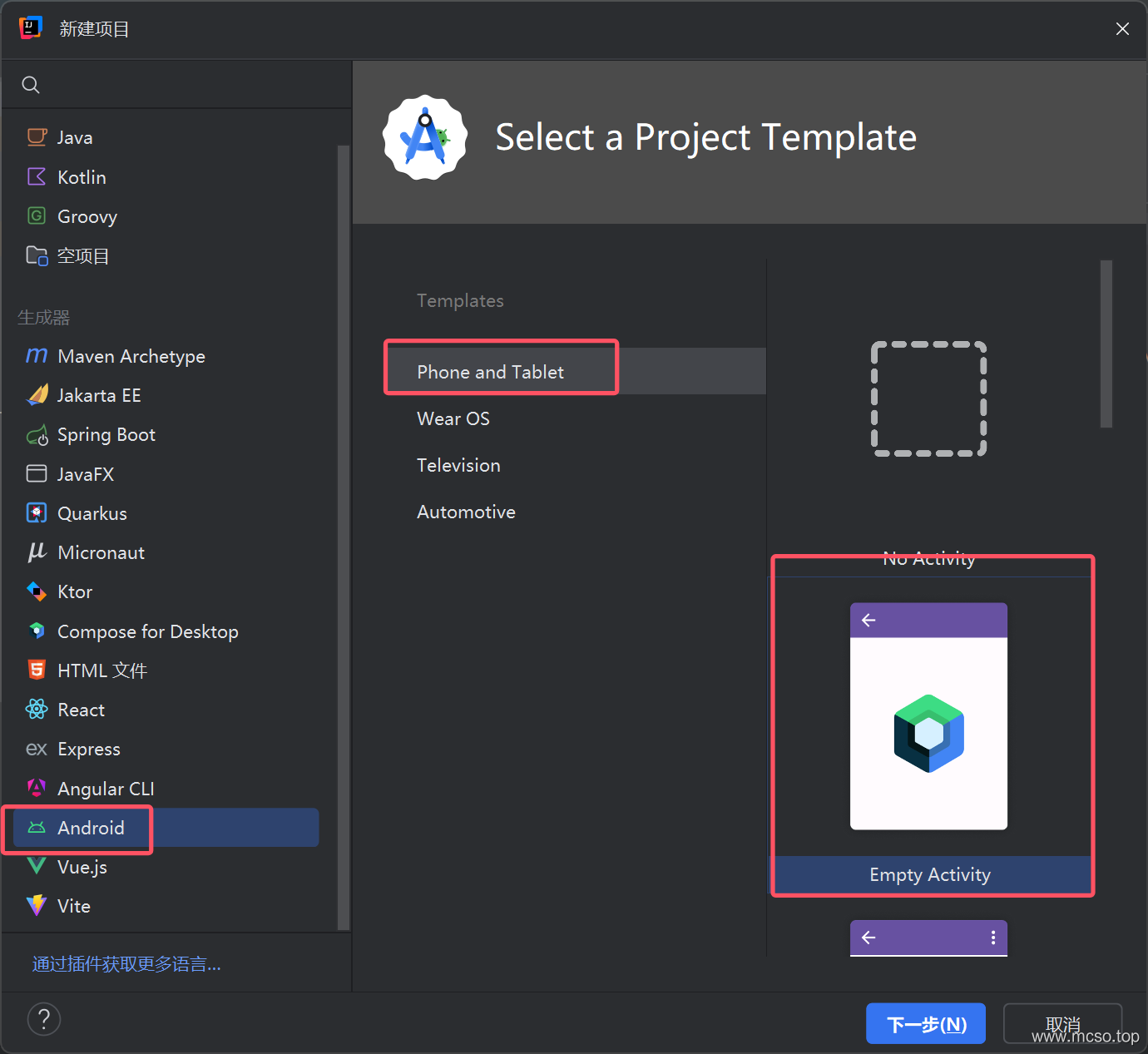
Task: Select the Express generator
Action: [166, 749]
